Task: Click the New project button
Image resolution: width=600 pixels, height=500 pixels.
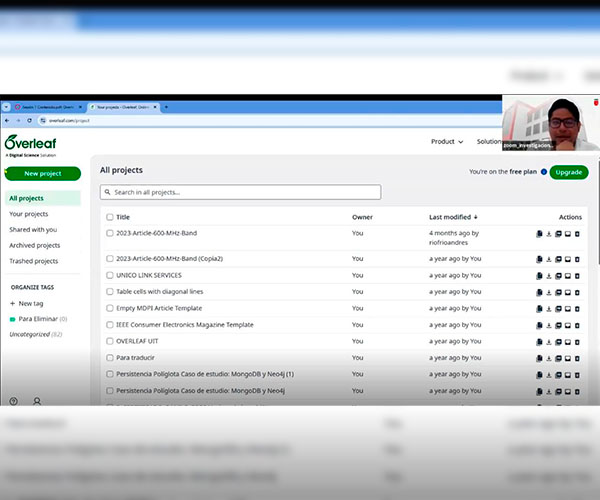Action: [43, 174]
